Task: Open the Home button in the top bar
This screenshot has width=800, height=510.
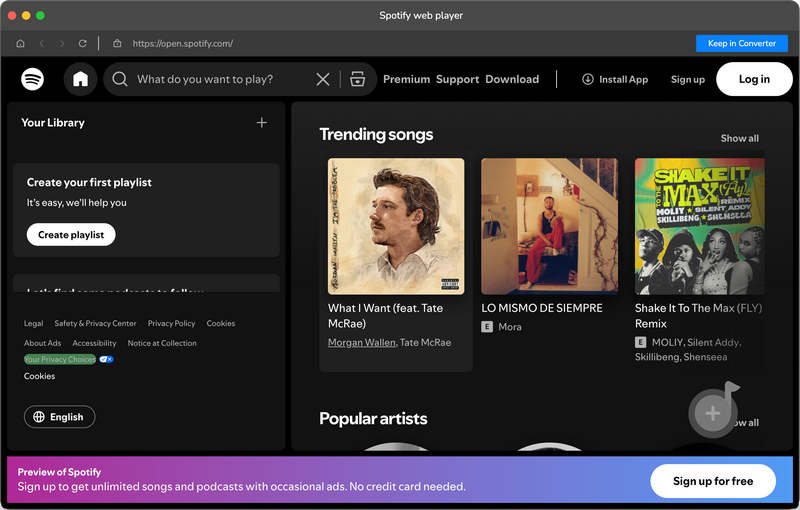Action: click(80, 79)
